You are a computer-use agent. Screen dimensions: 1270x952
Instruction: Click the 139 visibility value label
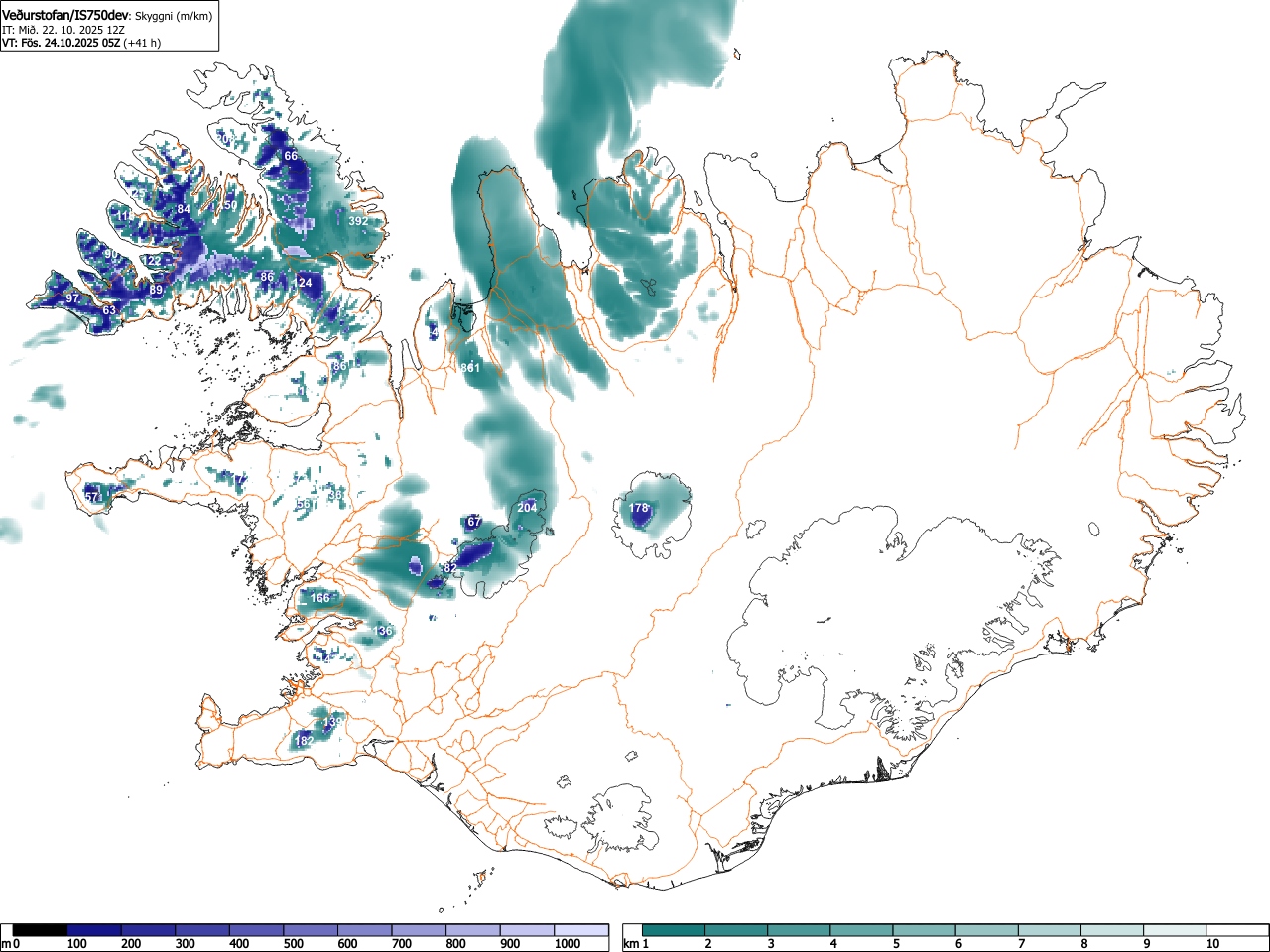pyautogui.click(x=333, y=722)
